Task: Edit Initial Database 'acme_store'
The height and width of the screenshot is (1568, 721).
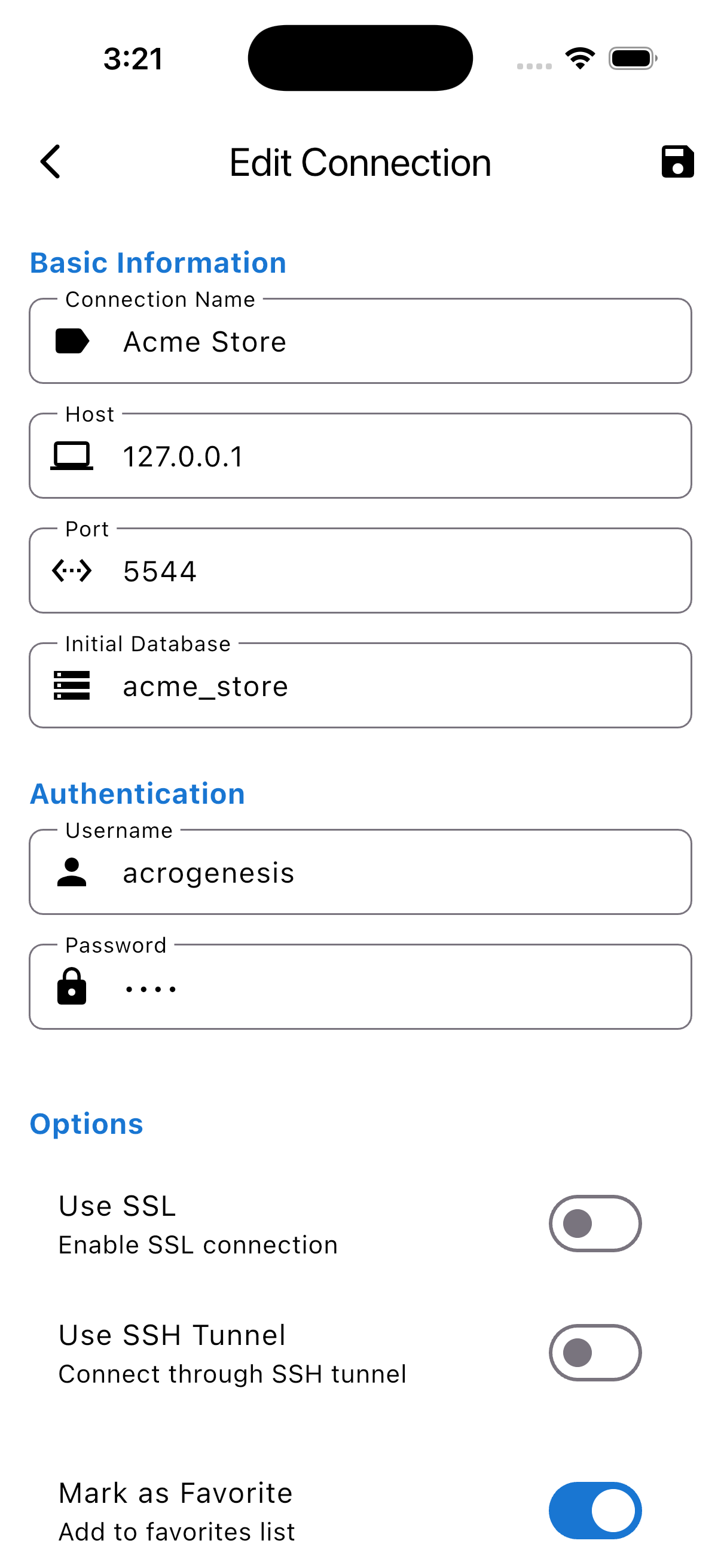Action: [360, 685]
